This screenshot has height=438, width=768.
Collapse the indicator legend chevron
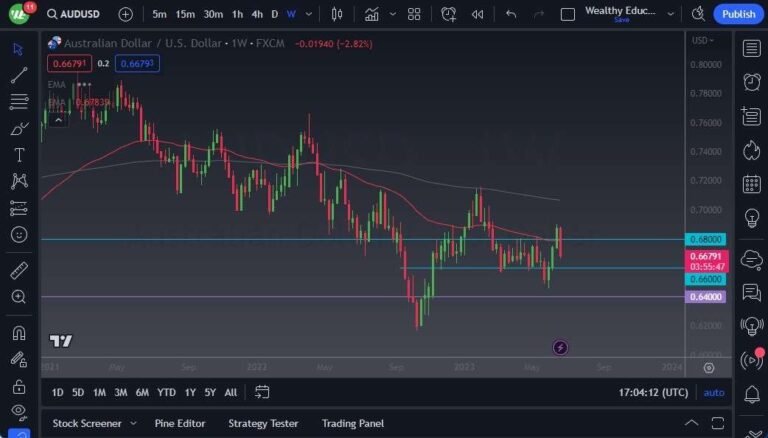[x=58, y=120]
